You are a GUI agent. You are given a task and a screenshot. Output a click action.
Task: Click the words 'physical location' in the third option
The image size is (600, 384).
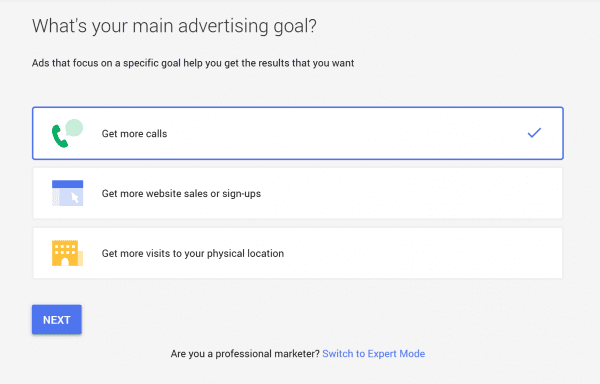[245, 254]
